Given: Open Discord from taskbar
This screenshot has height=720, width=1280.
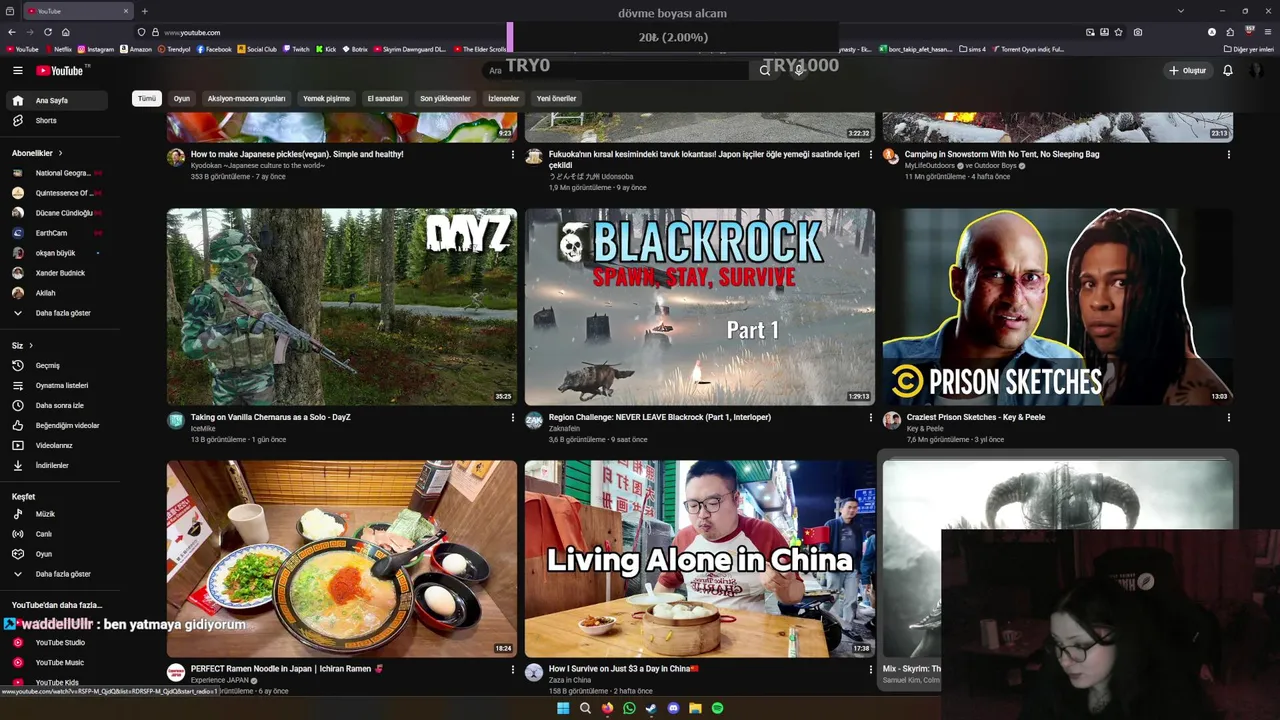Looking at the screenshot, I should tap(673, 708).
